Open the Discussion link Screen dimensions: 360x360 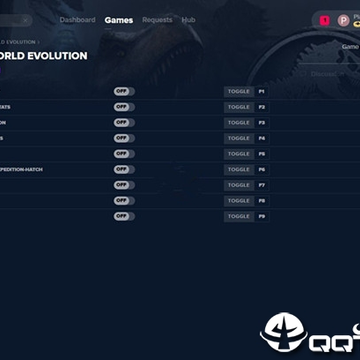327,74
